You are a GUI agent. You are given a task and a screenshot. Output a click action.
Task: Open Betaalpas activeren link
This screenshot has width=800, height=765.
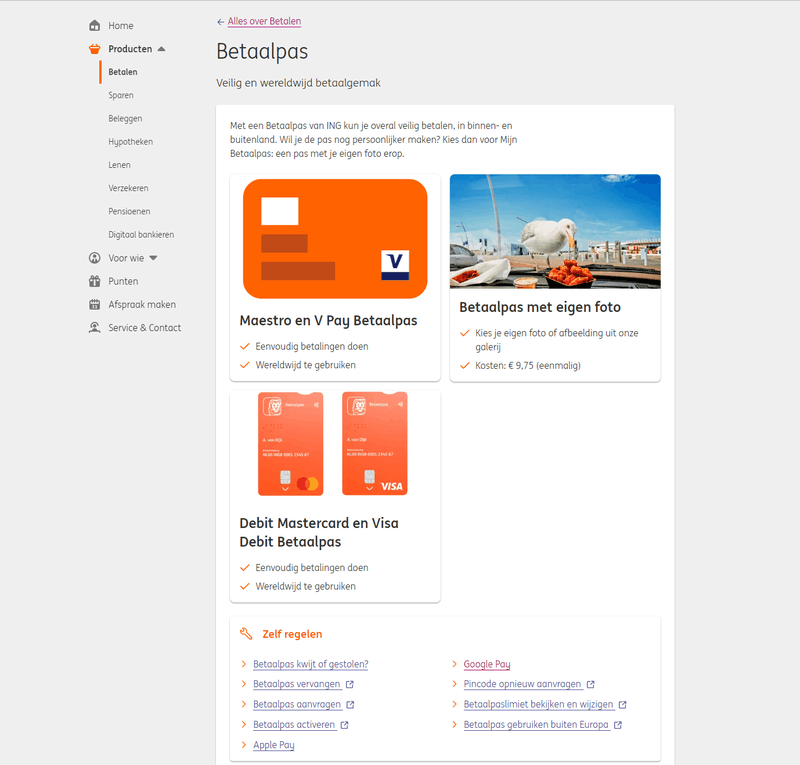click(294, 725)
